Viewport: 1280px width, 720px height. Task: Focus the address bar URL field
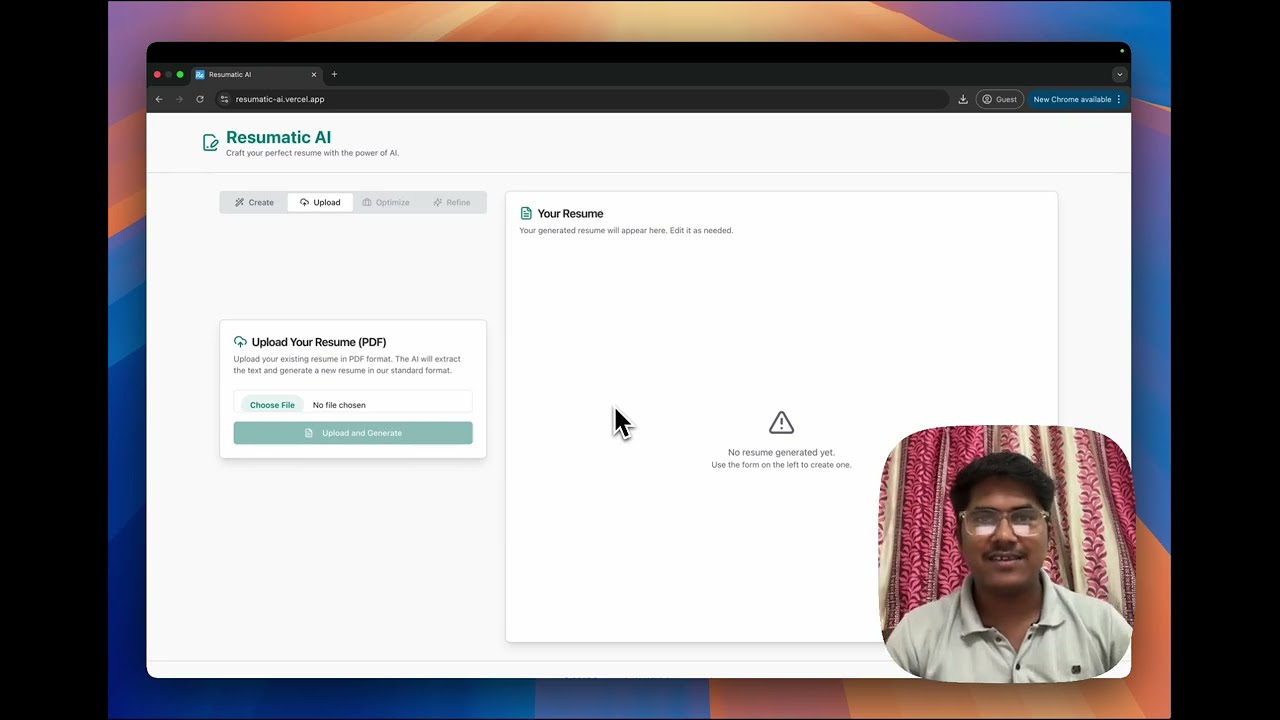[x=580, y=99]
